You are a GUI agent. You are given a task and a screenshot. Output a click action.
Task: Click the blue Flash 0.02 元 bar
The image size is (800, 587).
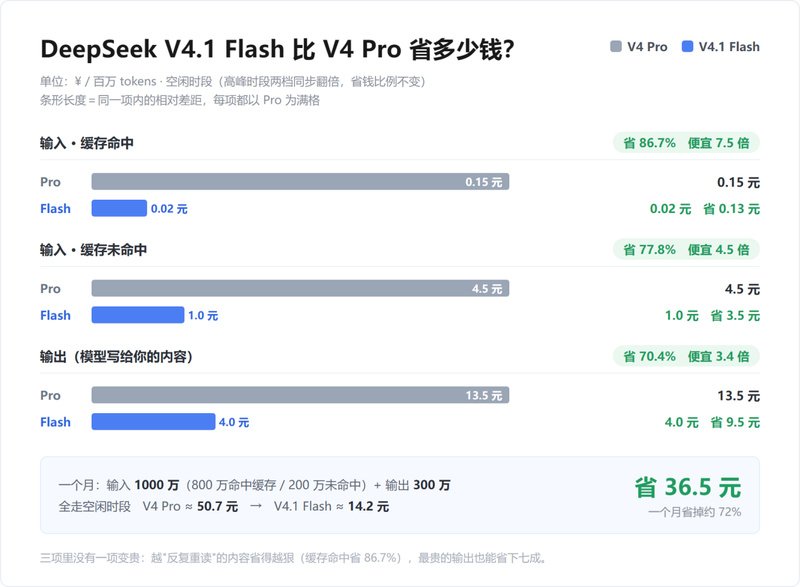119,208
